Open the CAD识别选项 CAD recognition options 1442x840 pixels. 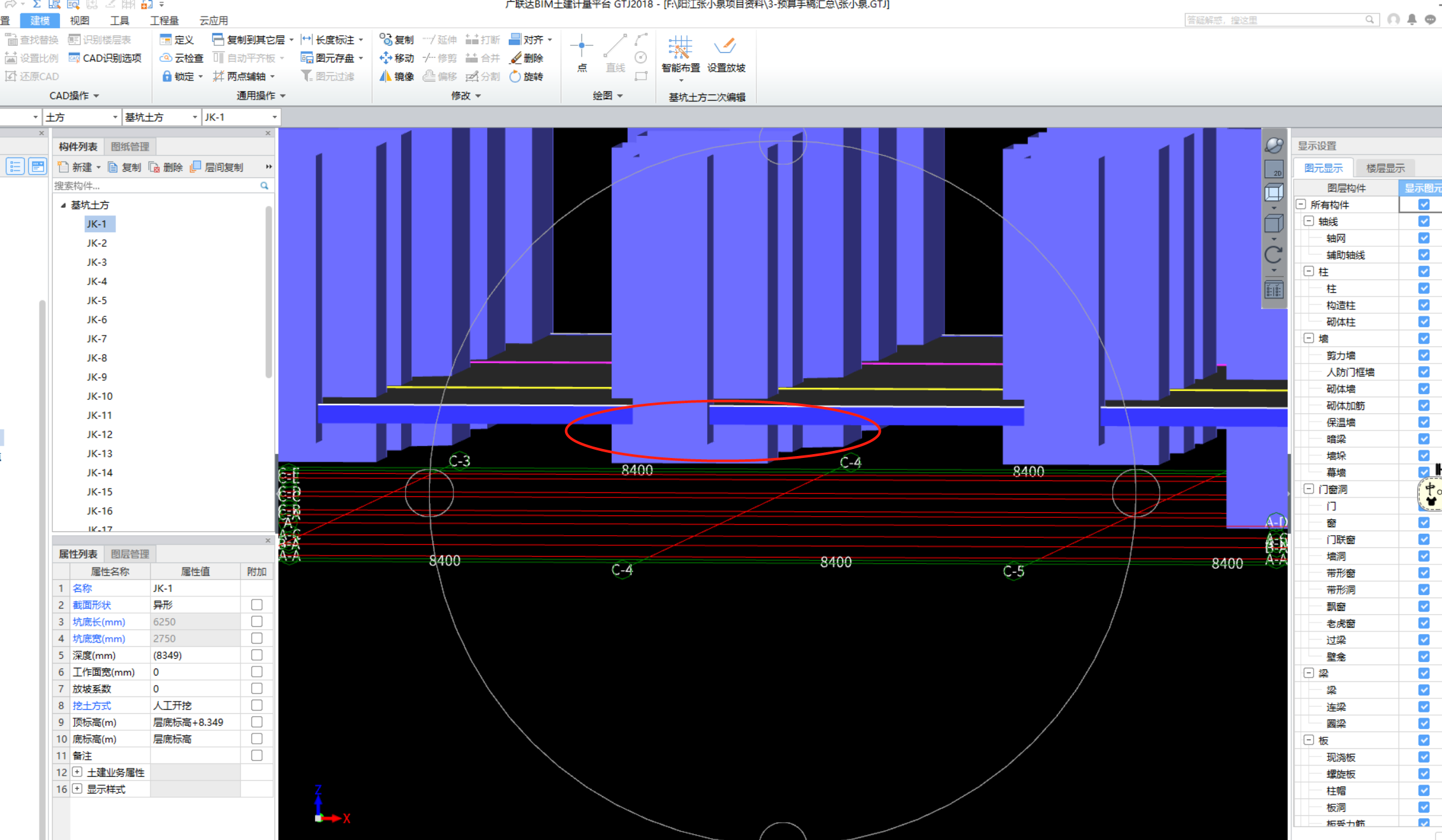coord(105,58)
